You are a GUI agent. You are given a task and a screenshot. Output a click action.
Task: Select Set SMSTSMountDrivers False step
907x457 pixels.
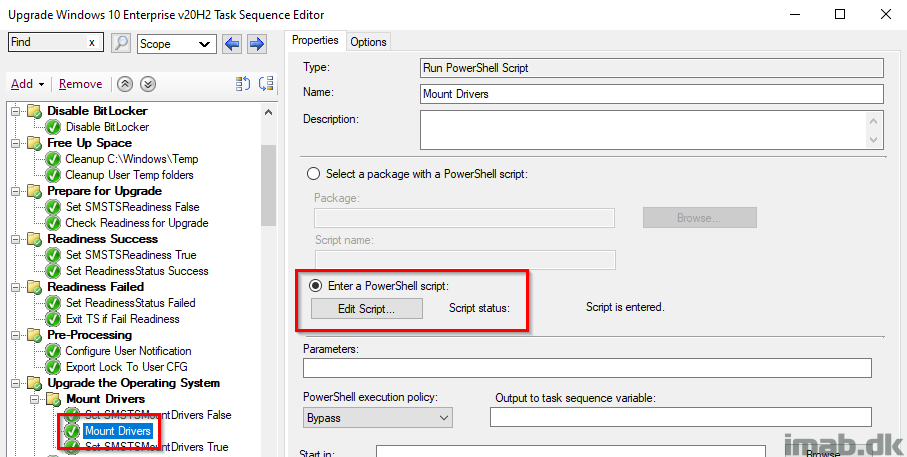pyautogui.click(x=158, y=415)
